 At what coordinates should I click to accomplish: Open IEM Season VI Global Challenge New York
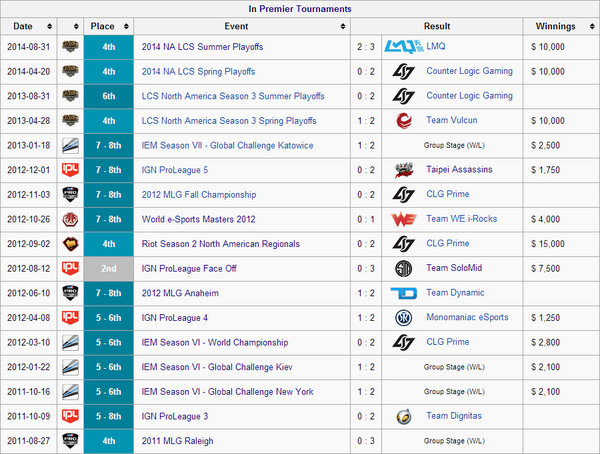coord(228,392)
